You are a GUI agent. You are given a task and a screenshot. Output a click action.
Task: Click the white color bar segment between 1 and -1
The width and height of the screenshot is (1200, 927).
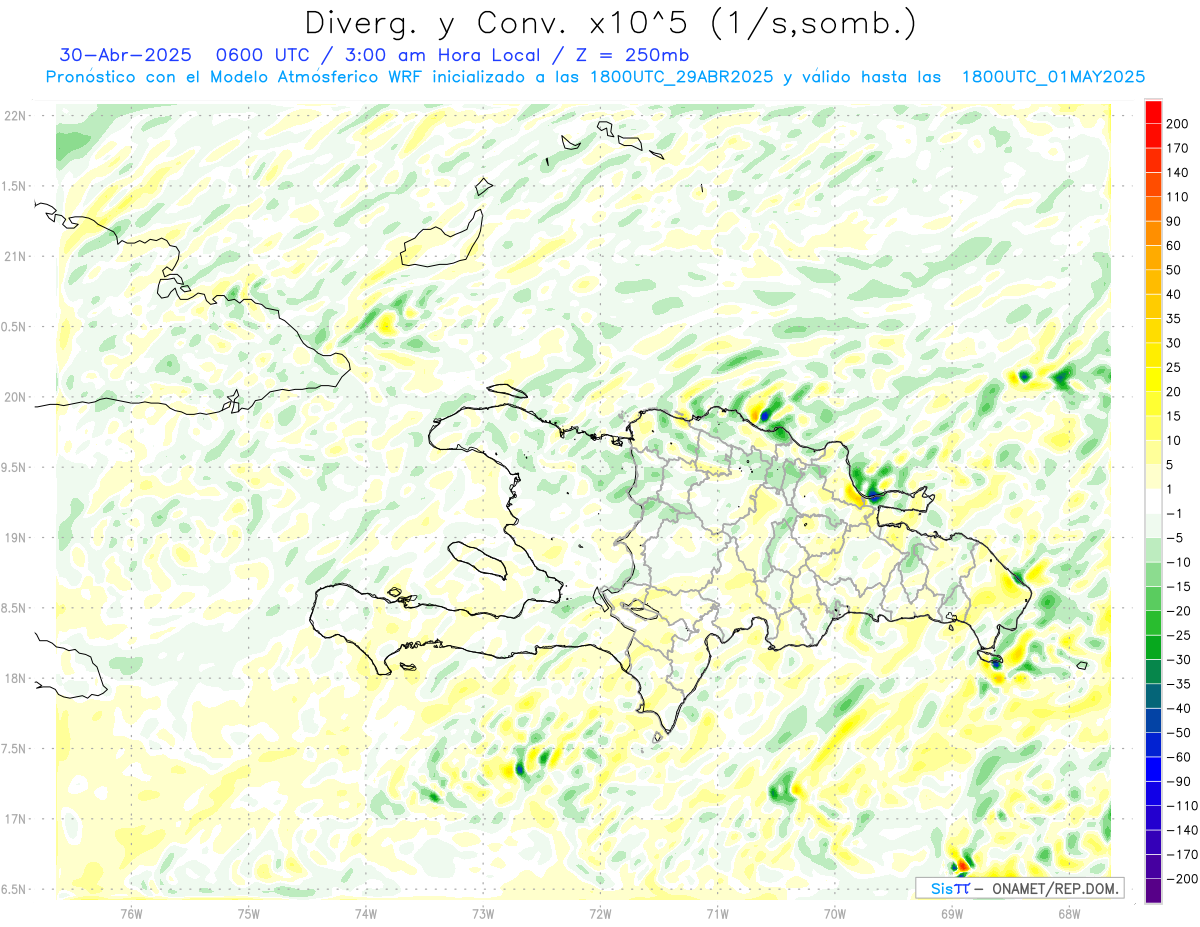(1153, 501)
